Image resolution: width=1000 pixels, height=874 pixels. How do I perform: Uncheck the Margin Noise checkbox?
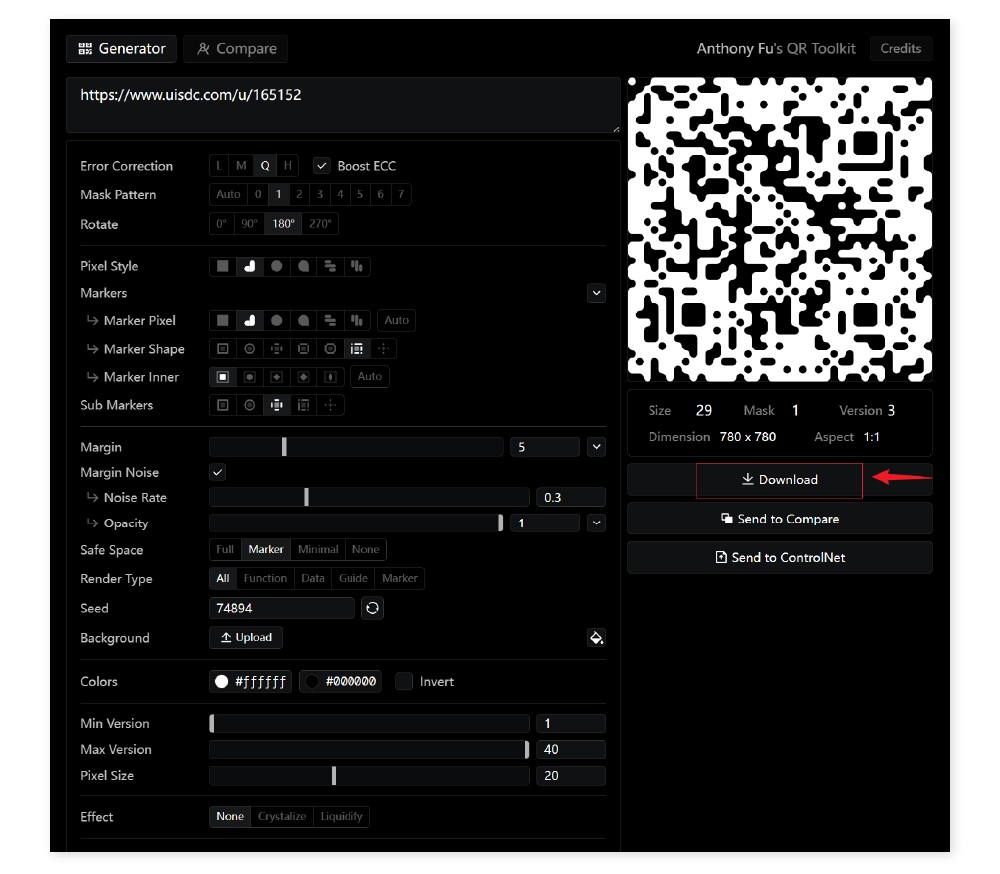(x=218, y=472)
